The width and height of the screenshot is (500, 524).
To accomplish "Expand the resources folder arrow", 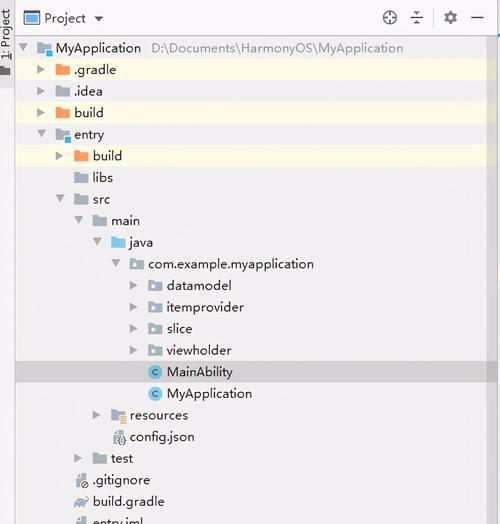I will click(96, 415).
